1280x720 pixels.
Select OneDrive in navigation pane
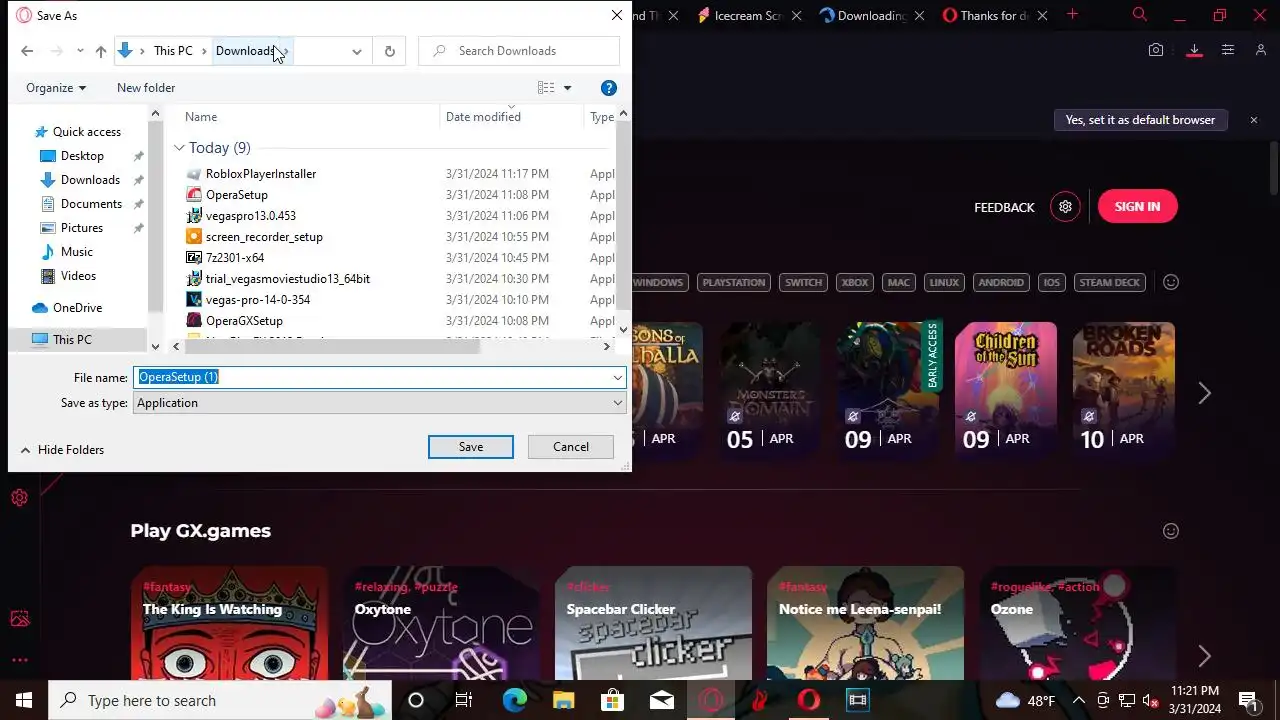point(77,308)
